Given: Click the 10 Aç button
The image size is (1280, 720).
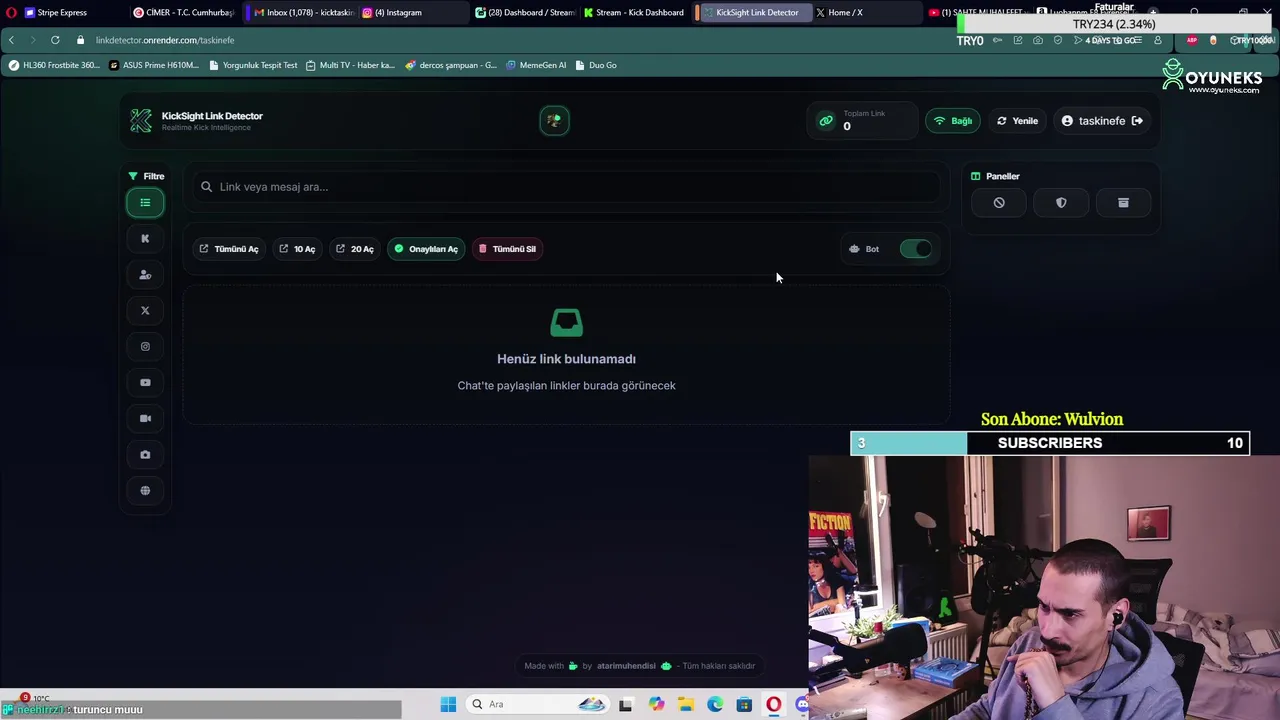Looking at the screenshot, I should point(297,249).
